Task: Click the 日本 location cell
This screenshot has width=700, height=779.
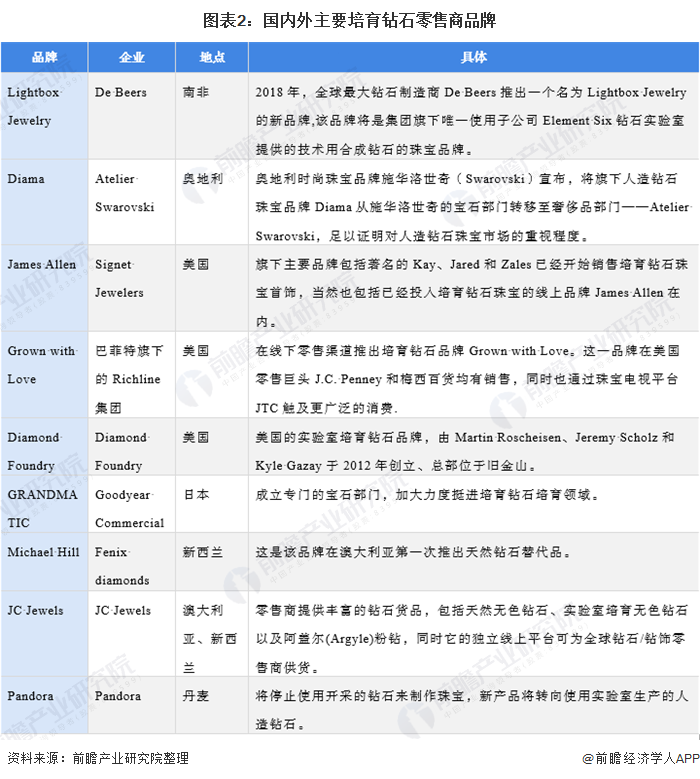Action: click(x=212, y=504)
